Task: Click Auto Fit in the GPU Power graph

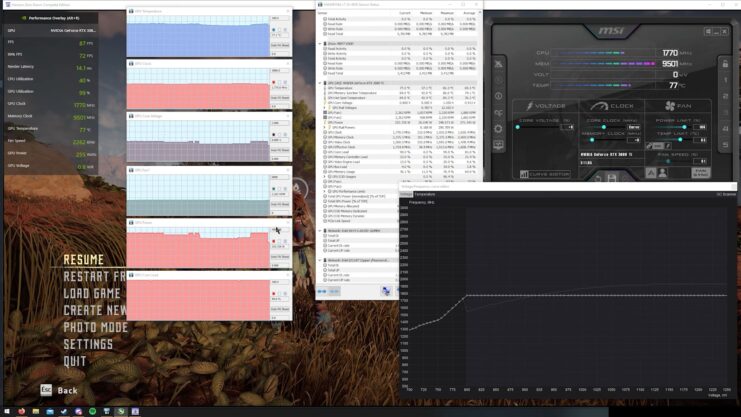Action: click(x=280, y=257)
